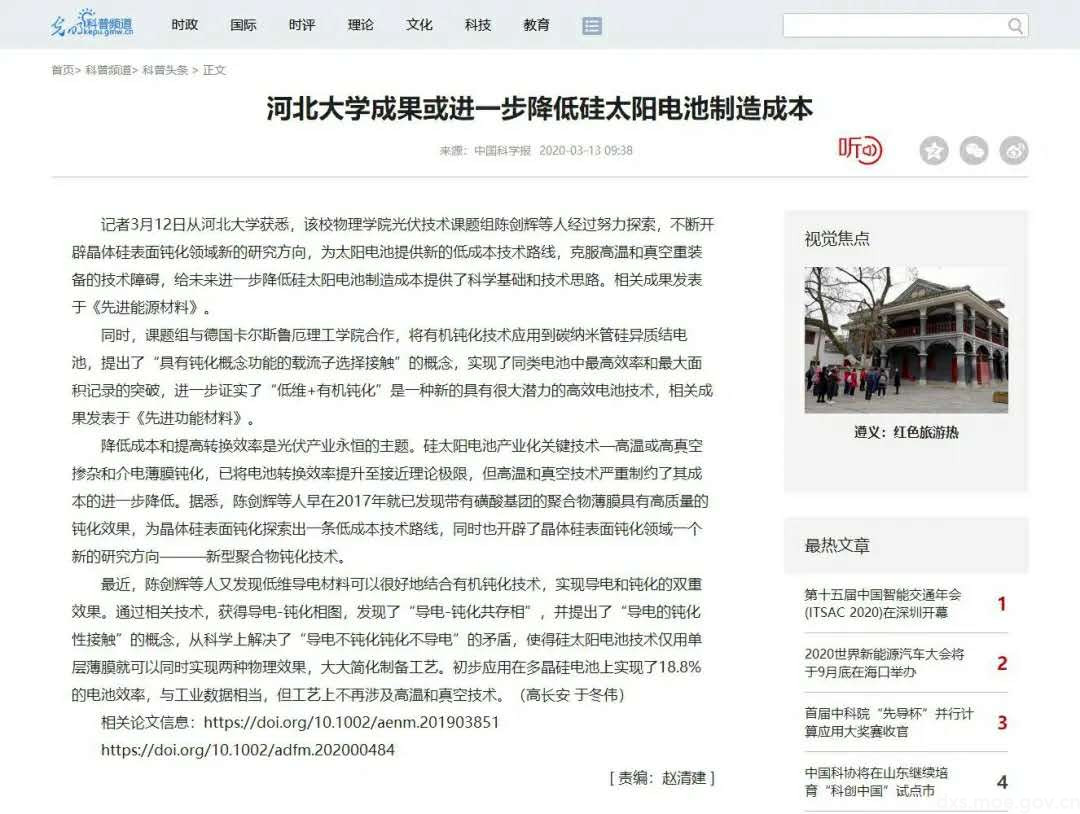Switch to the 文化 channel tab
The image size is (1080, 814).
(x=419, y=25)
